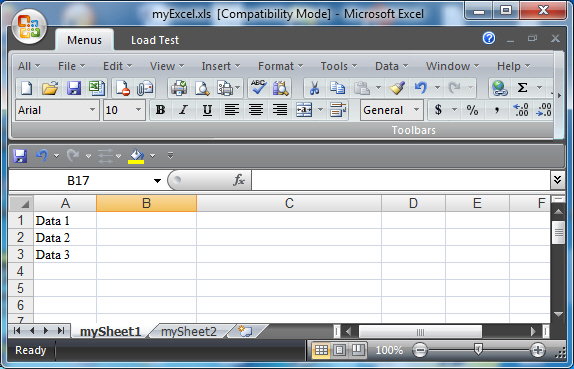Apply currency dollar format
The height and width of the screenshot is (369, 574).
(438, 110)
